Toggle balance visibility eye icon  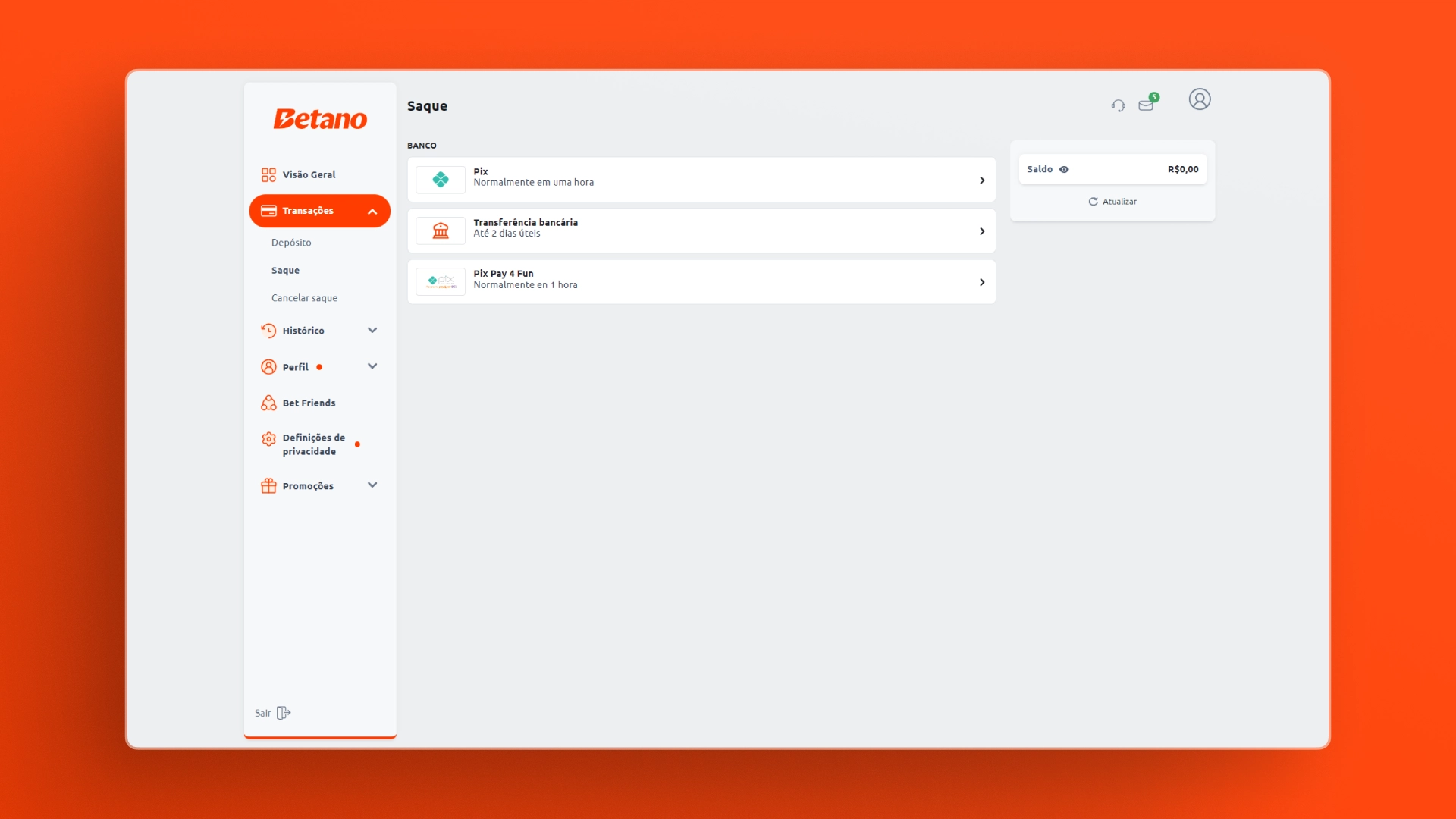click(x=1064, y=168)
